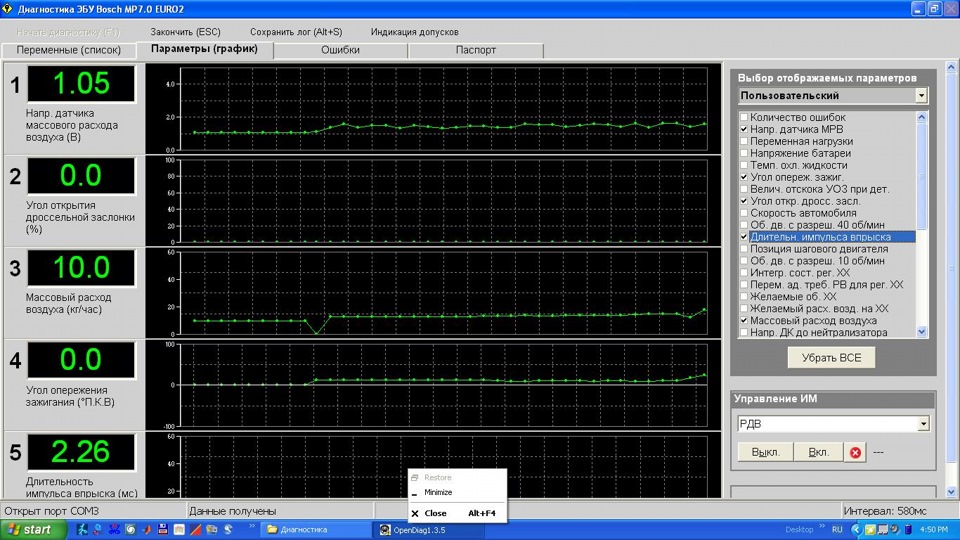
Task: Switch to the Ошибки tab
Action: tap(340, 50)
